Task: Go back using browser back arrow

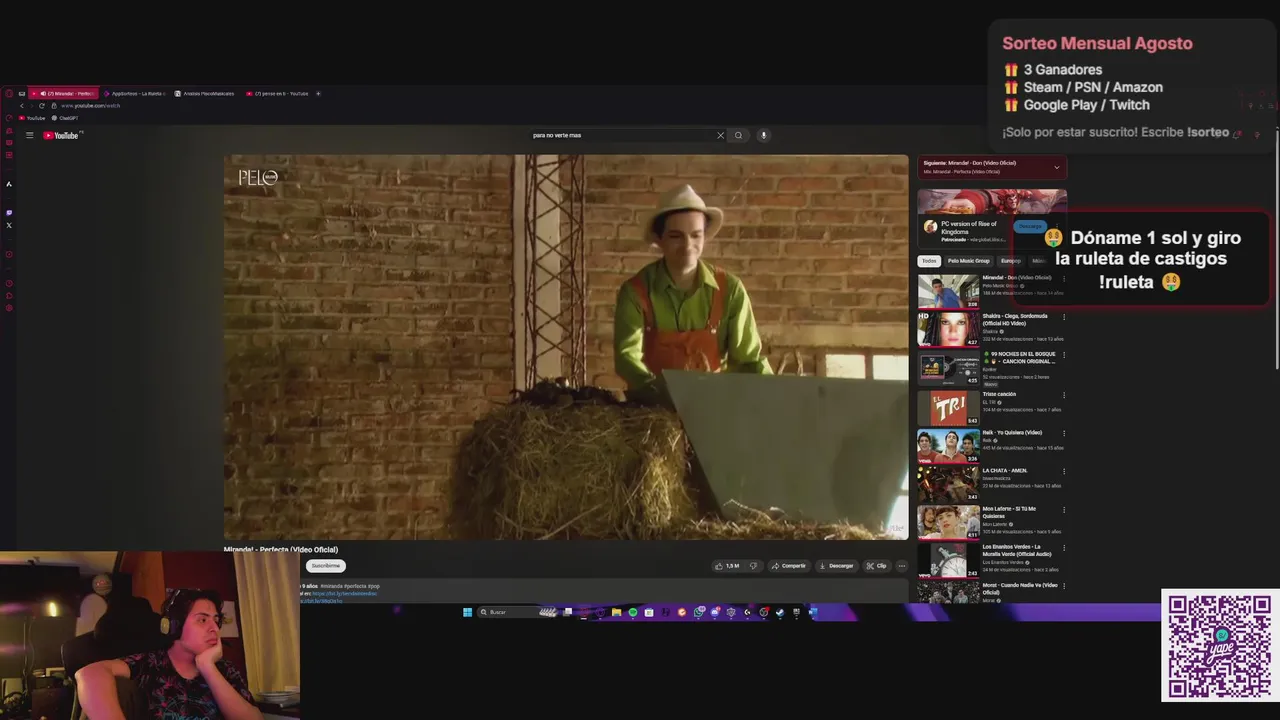Action: click(x=22, y=106)
